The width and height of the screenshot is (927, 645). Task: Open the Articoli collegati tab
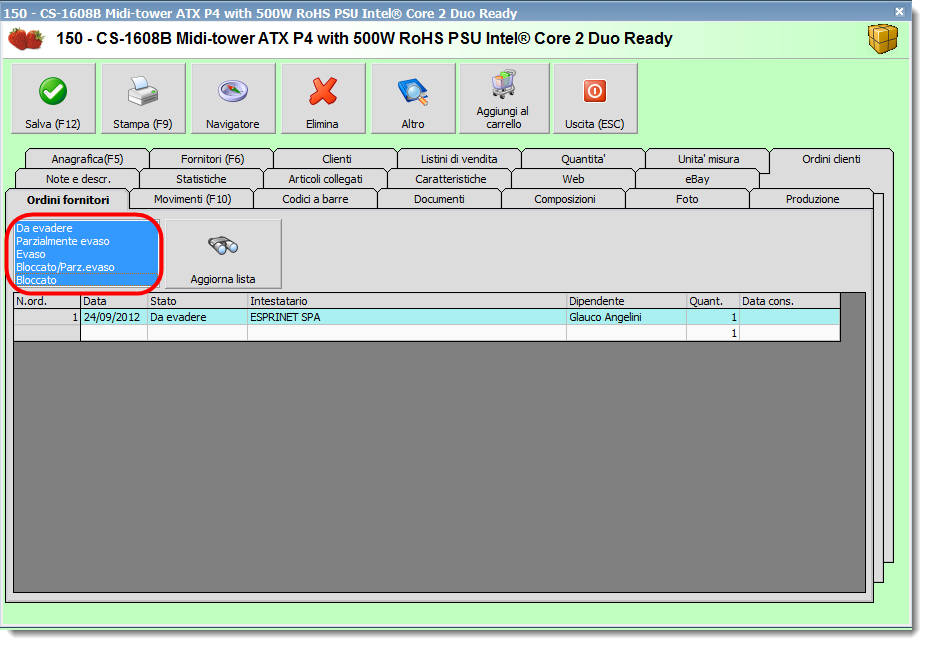[325, 179]
